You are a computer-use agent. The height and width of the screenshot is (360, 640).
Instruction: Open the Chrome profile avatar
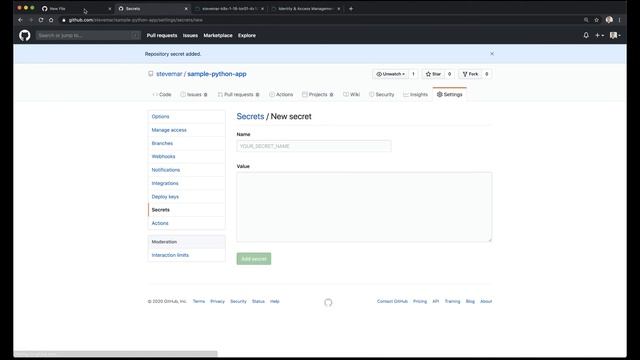(x=609, y=20)
